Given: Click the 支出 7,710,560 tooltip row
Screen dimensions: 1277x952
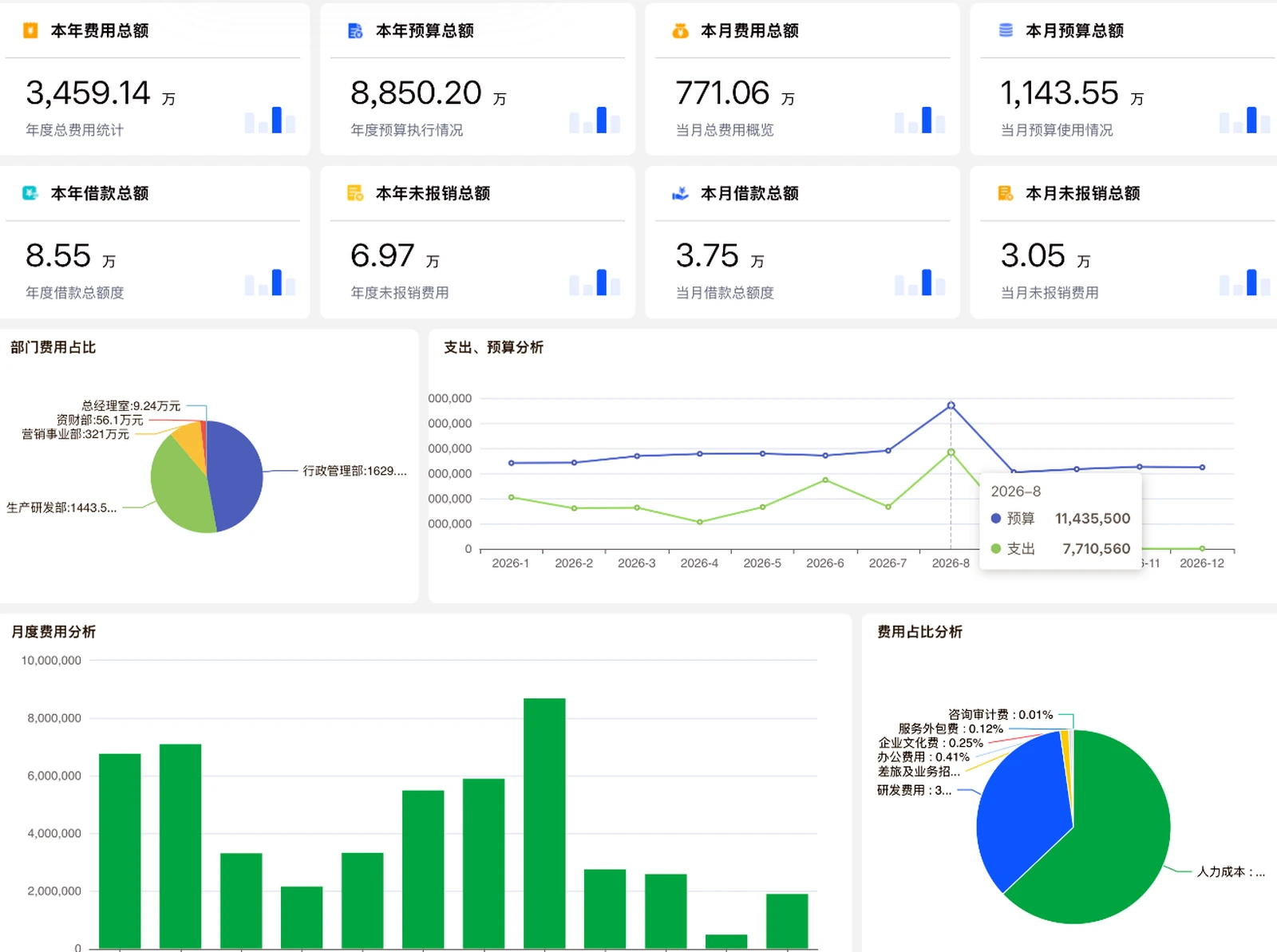Looking at the screenshot, I should point(1060,549).
